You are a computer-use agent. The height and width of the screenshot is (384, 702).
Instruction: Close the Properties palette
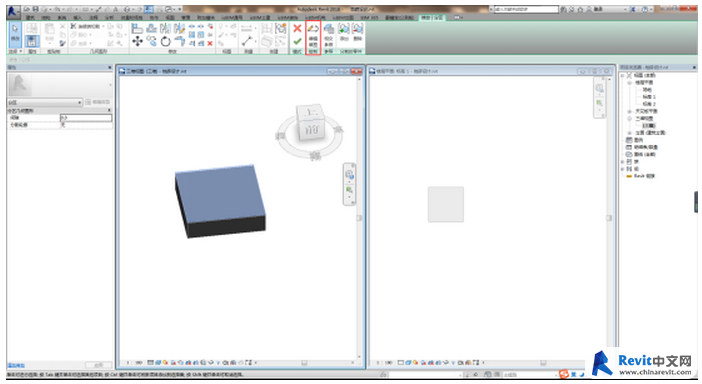click(x=110, y=67)
